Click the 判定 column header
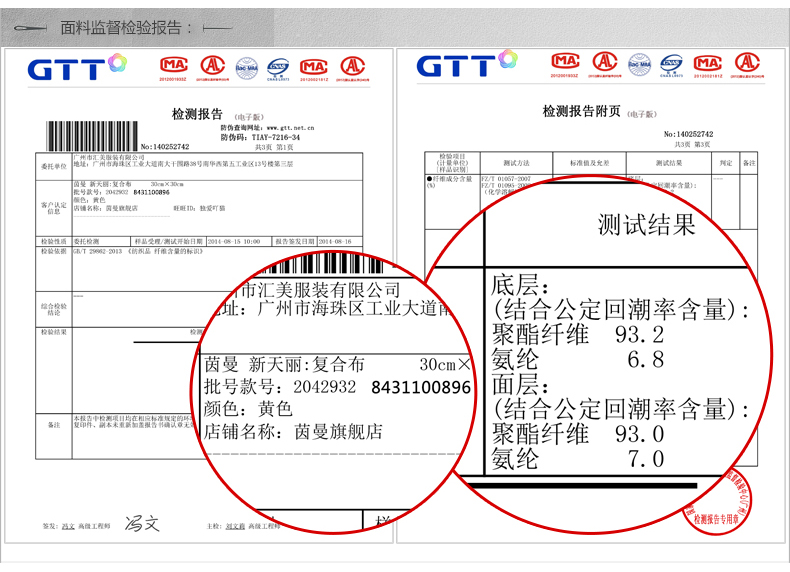The height and width of the screenshot is (572, 790). pyautogui.click(x=726, y=163)
